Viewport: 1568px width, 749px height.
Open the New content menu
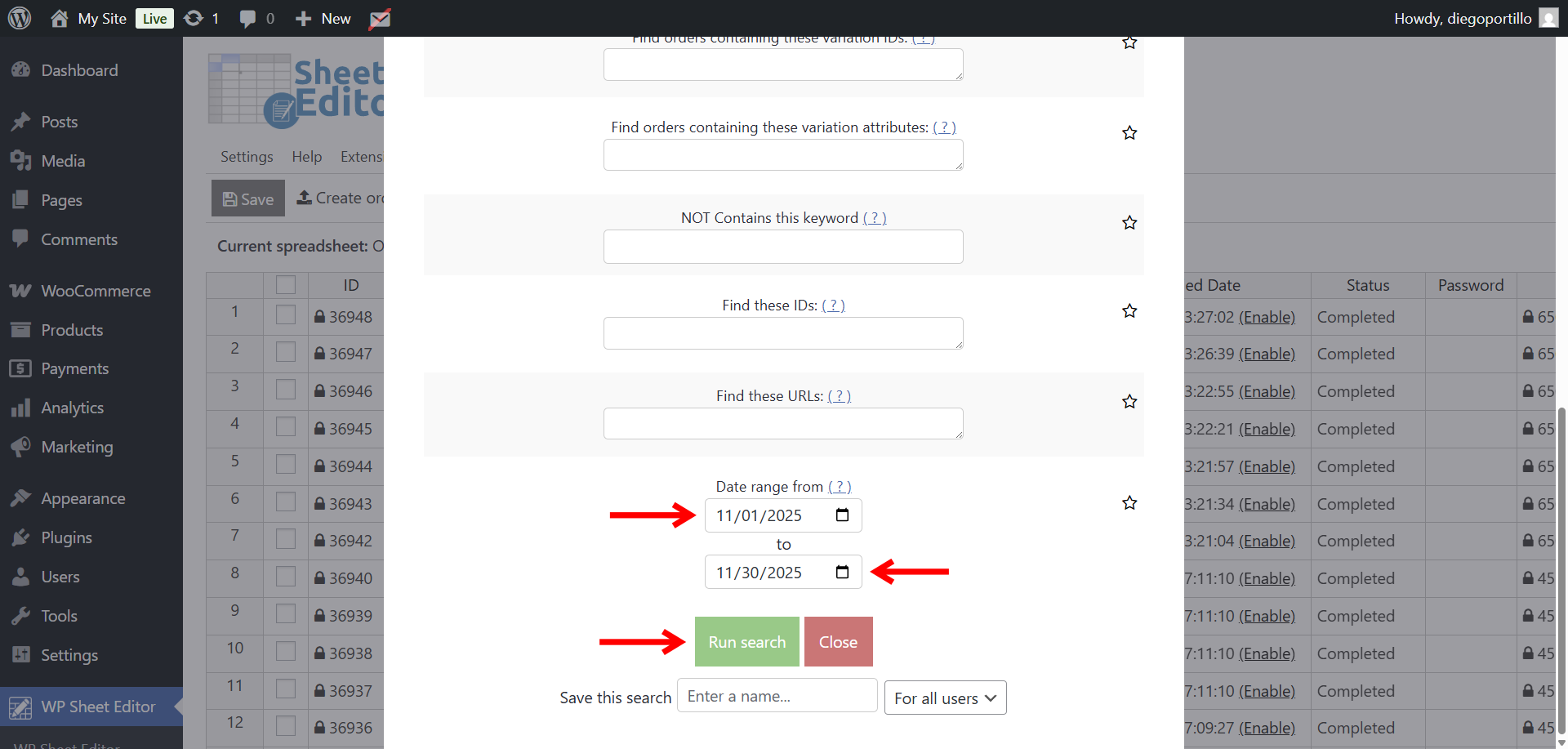pos(323,18)
